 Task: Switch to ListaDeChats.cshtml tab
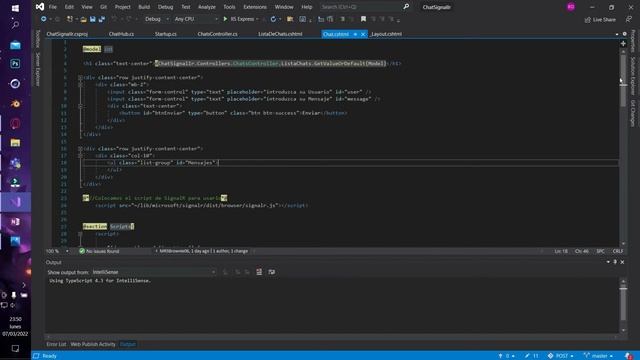(280, 34)
